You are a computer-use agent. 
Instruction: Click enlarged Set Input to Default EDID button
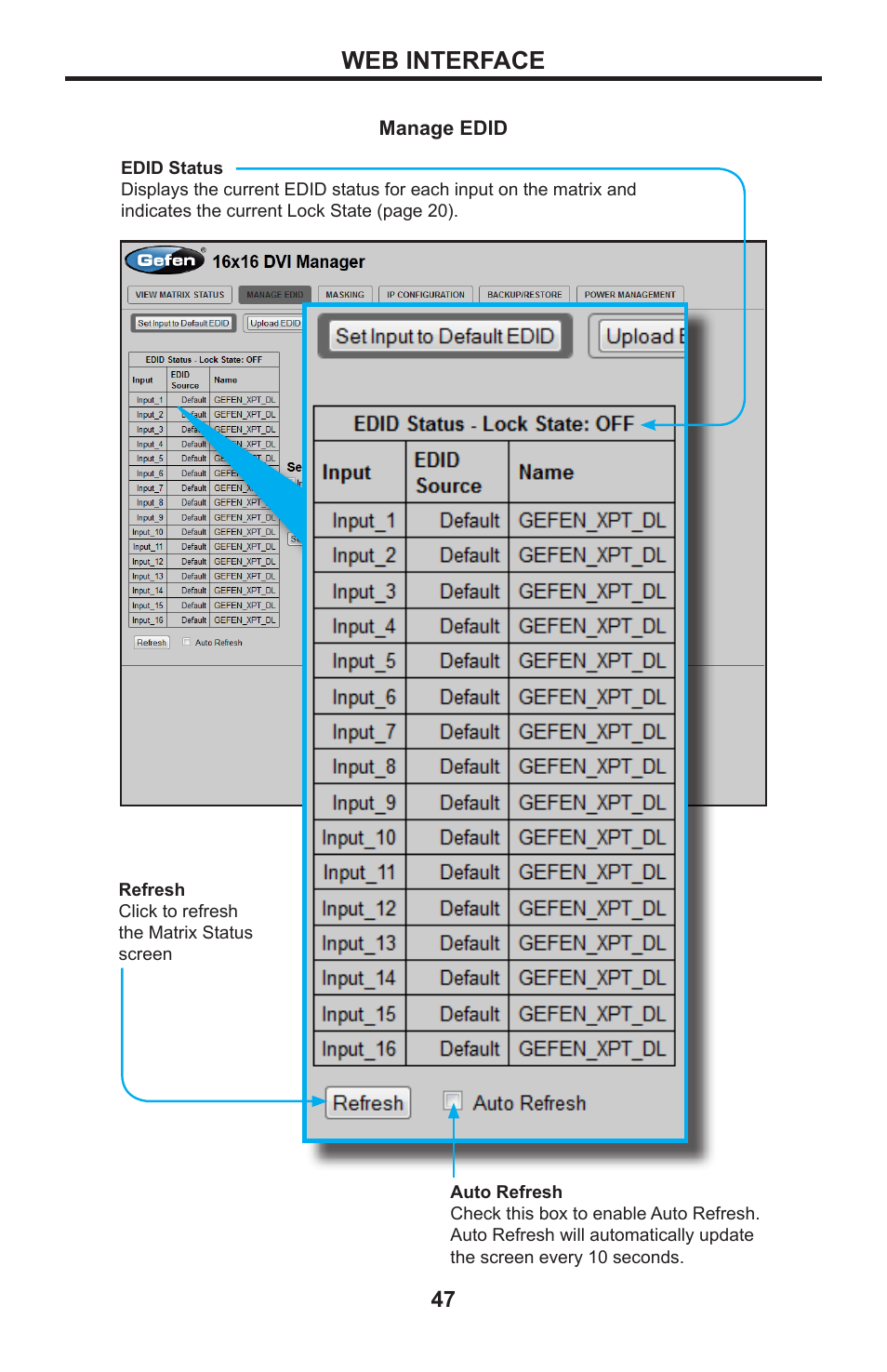[x=444, y=337]
